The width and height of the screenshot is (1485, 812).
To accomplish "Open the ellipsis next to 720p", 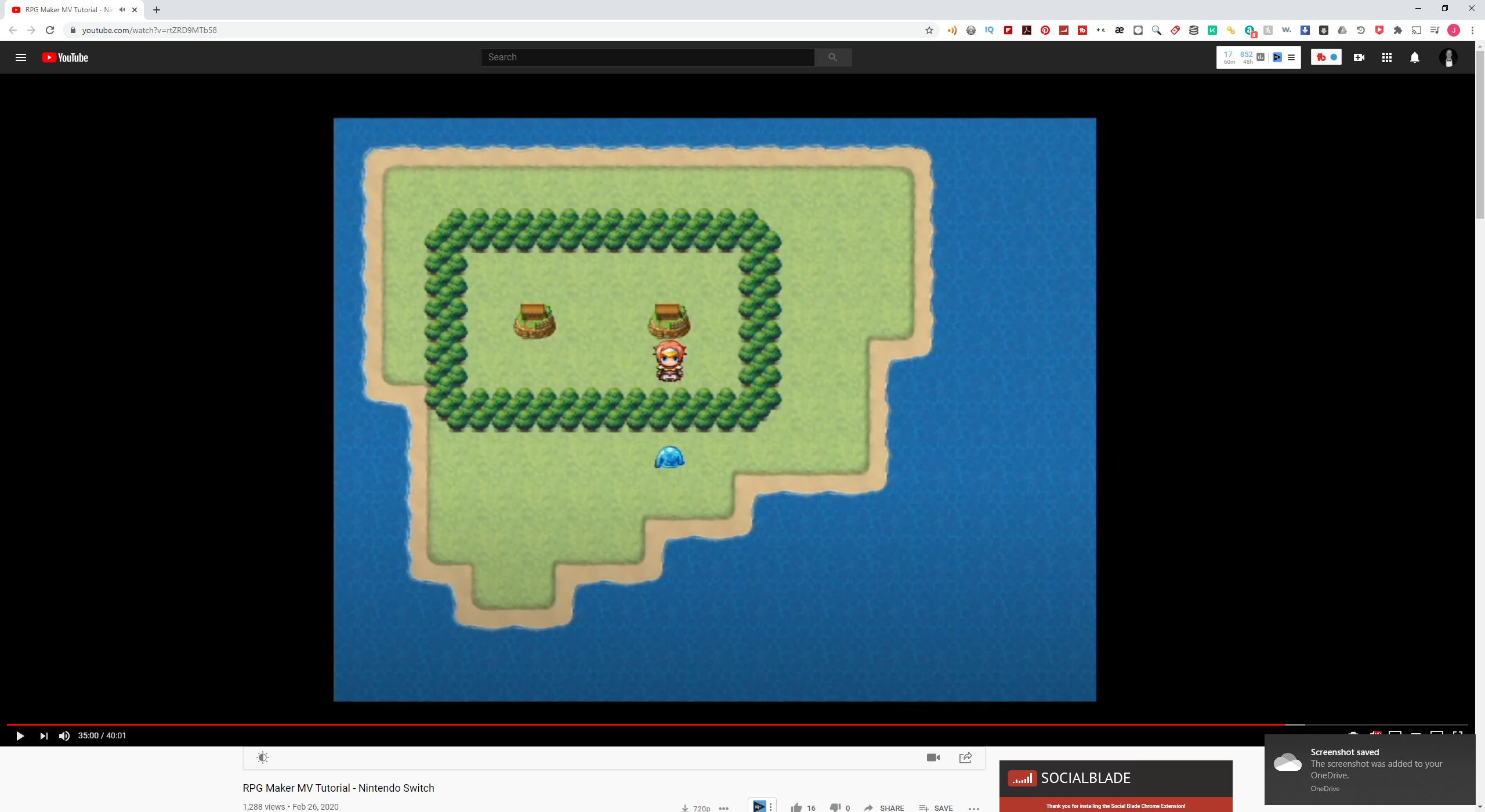I will pyautogui.click(x=724, y=808).
